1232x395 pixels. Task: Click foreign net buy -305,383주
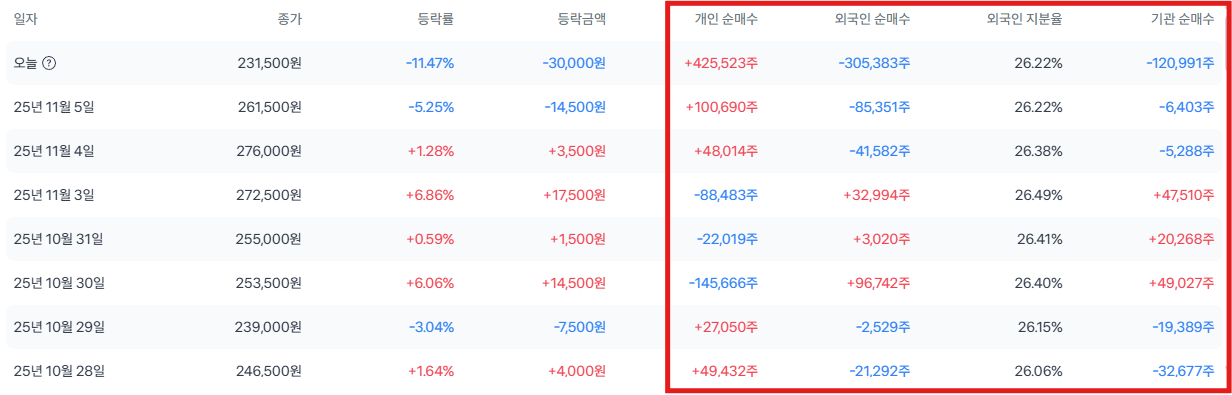874,63
